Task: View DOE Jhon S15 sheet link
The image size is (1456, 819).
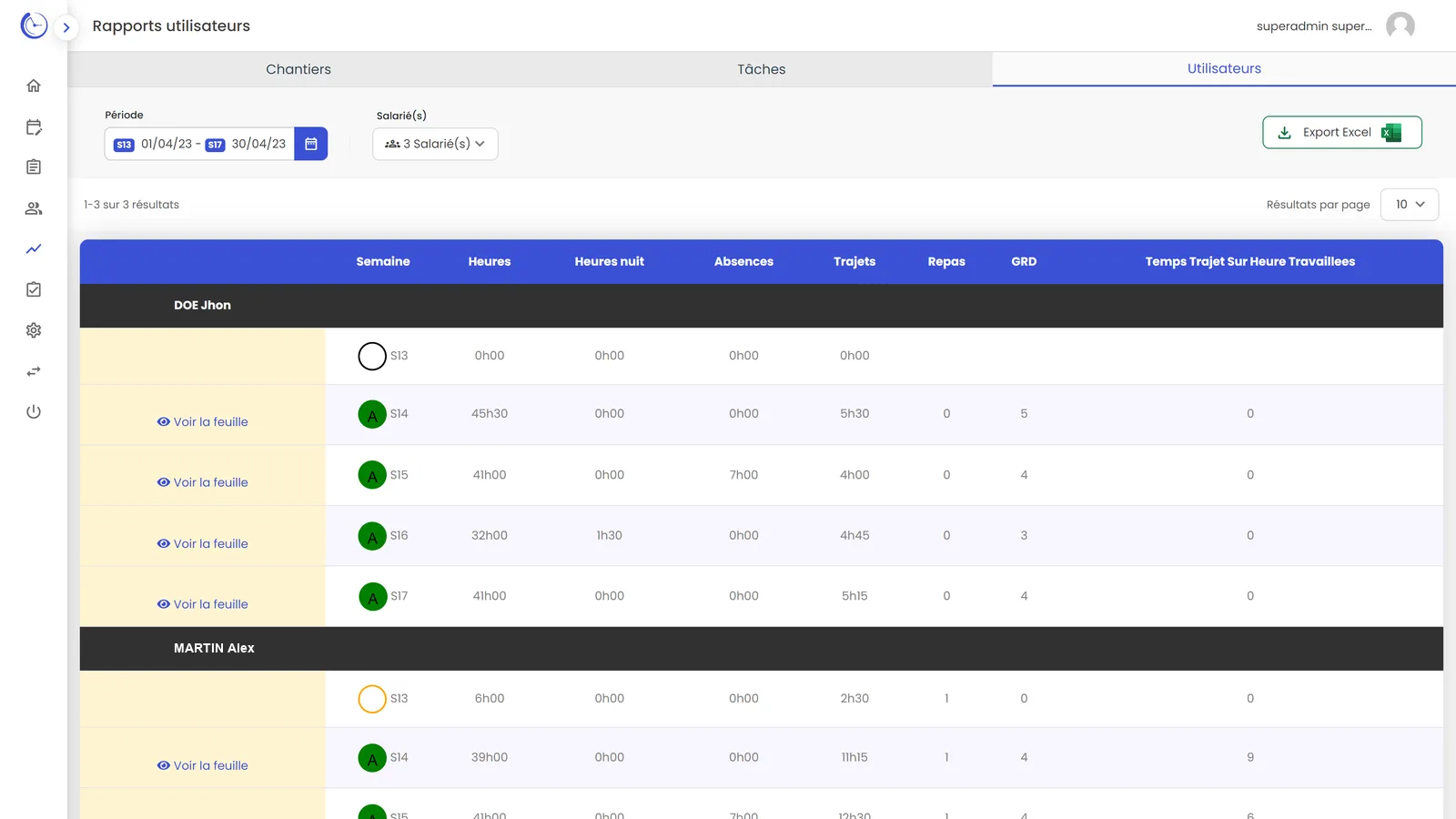Action: 202,482
